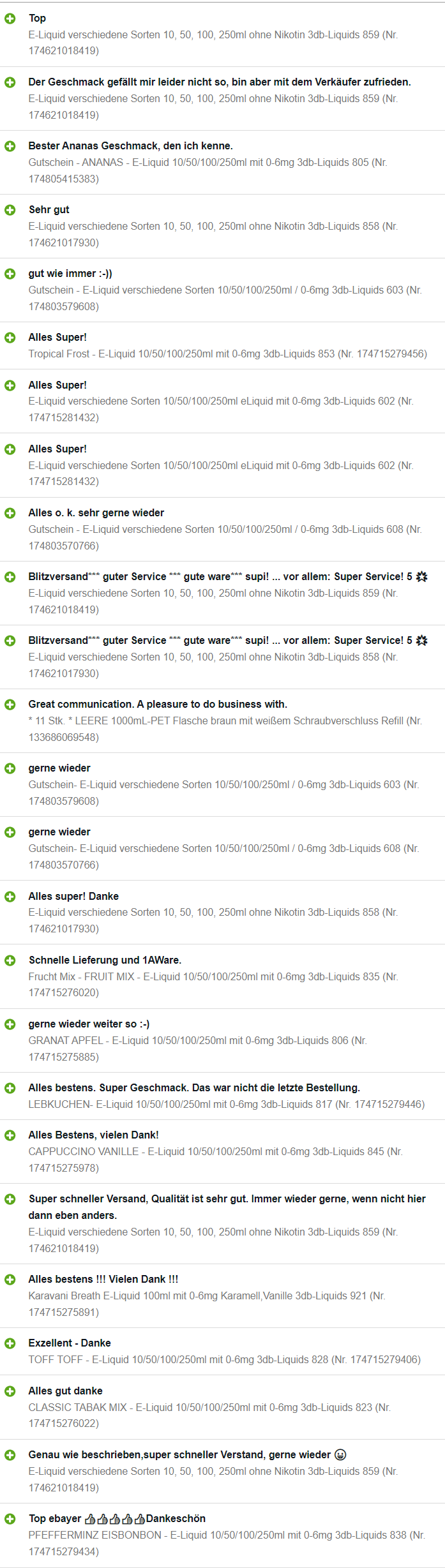This screenshot has height=1568, width=445.
Task: Open the TOFF TOFF E-Liquid item
Action: (x=224, y=1359)
